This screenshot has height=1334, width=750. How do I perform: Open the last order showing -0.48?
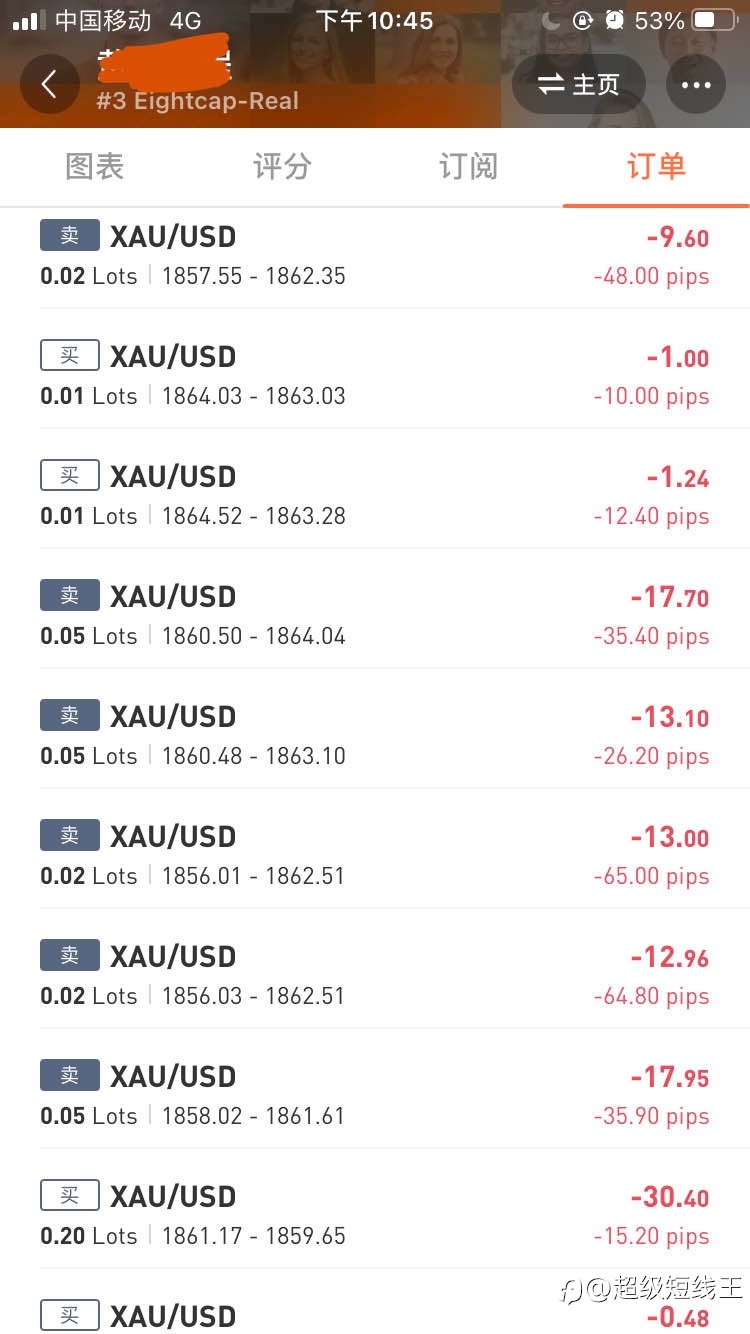[x=375, y=1302]
